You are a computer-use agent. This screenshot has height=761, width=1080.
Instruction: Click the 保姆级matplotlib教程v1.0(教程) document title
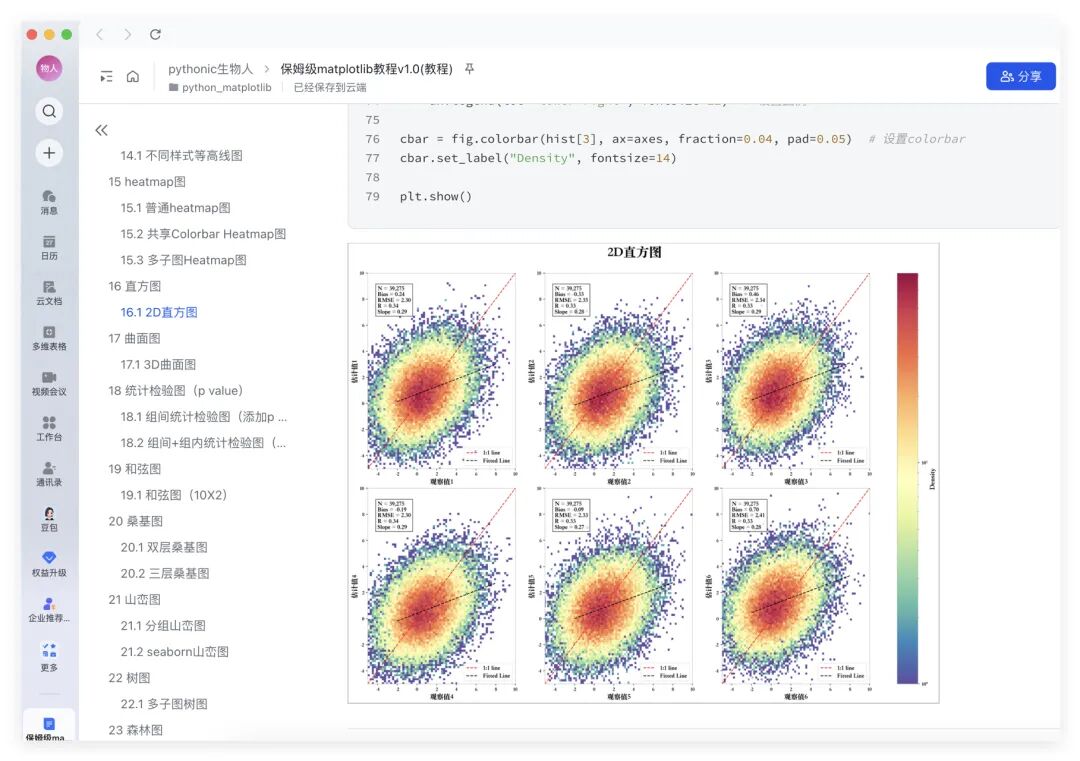pyautogui.click(x=366, y=69)
